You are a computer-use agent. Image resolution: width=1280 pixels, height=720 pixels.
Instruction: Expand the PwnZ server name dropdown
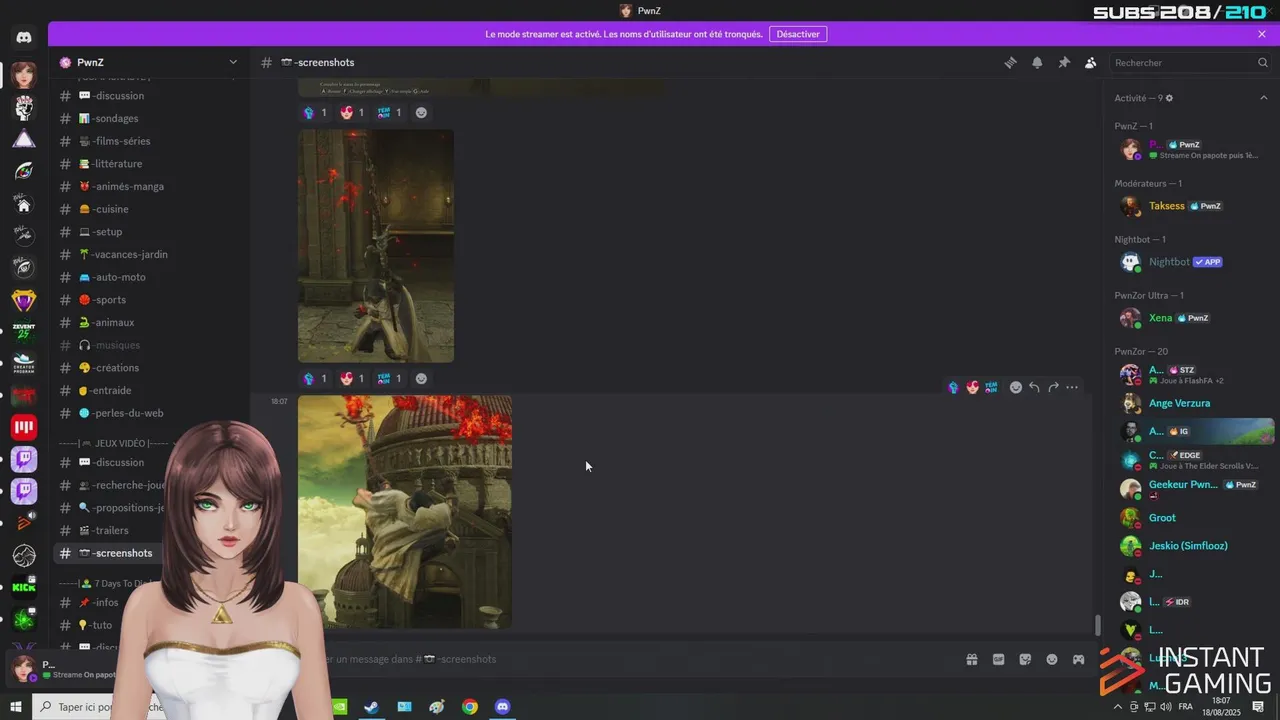click(233, 62)
